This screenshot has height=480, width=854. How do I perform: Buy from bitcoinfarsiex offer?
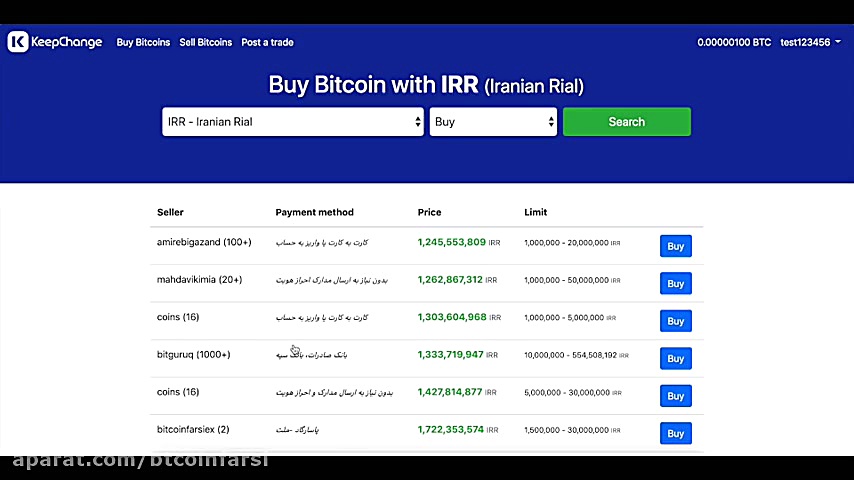(x=676, y=434)
